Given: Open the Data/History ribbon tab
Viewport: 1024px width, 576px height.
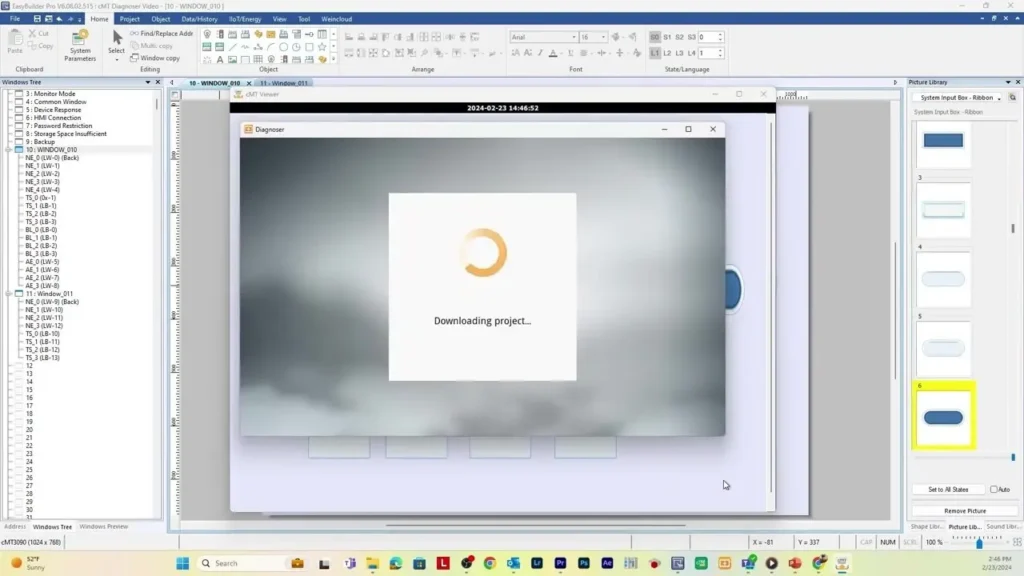Looking at the screenshot, I should [x=199, y=19].
